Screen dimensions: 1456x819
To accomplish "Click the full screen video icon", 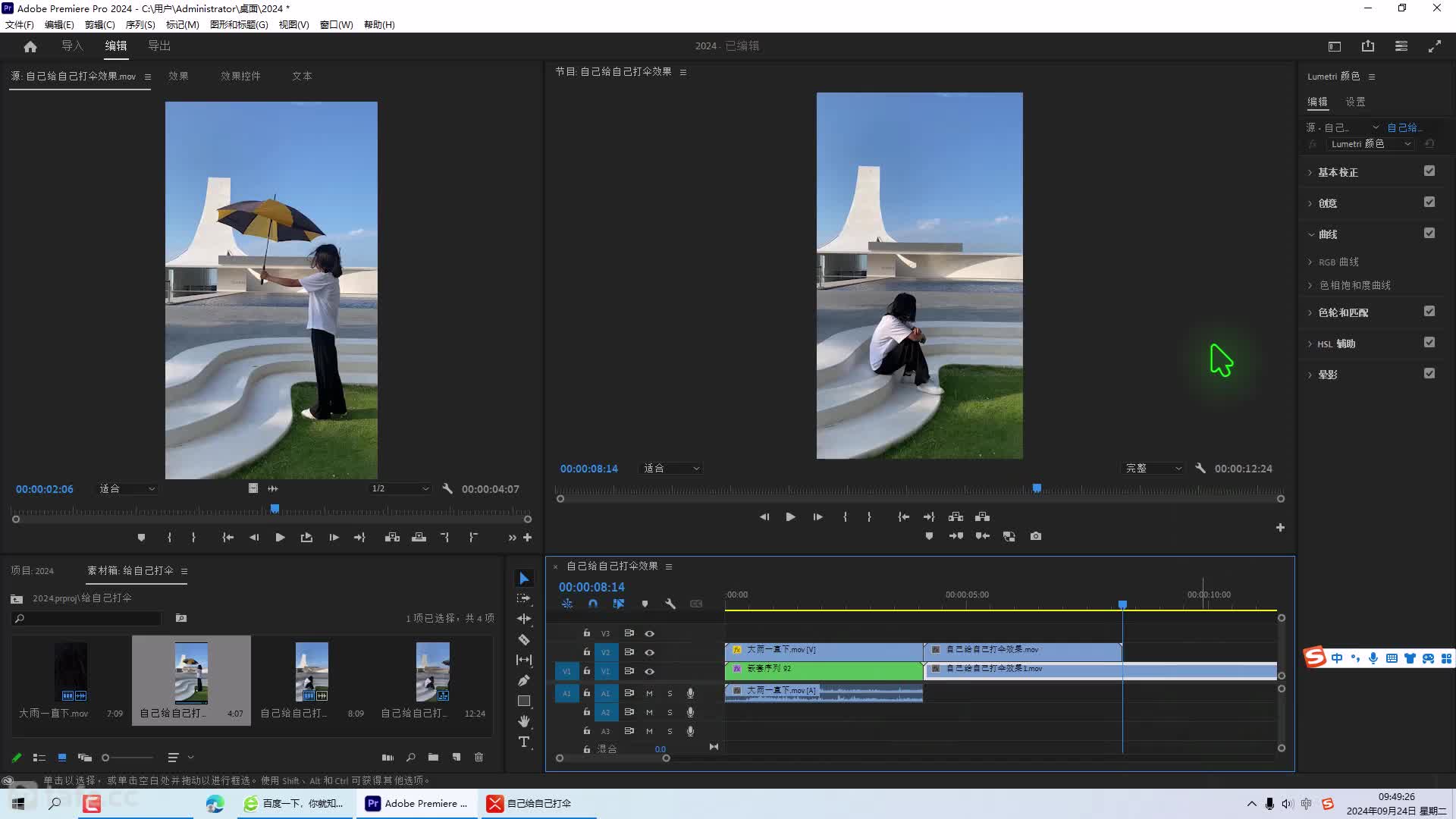I will [1435, 46].
